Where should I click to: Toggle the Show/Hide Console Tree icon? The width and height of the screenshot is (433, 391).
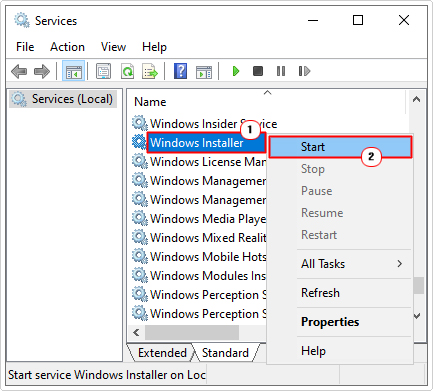[74, 71]
